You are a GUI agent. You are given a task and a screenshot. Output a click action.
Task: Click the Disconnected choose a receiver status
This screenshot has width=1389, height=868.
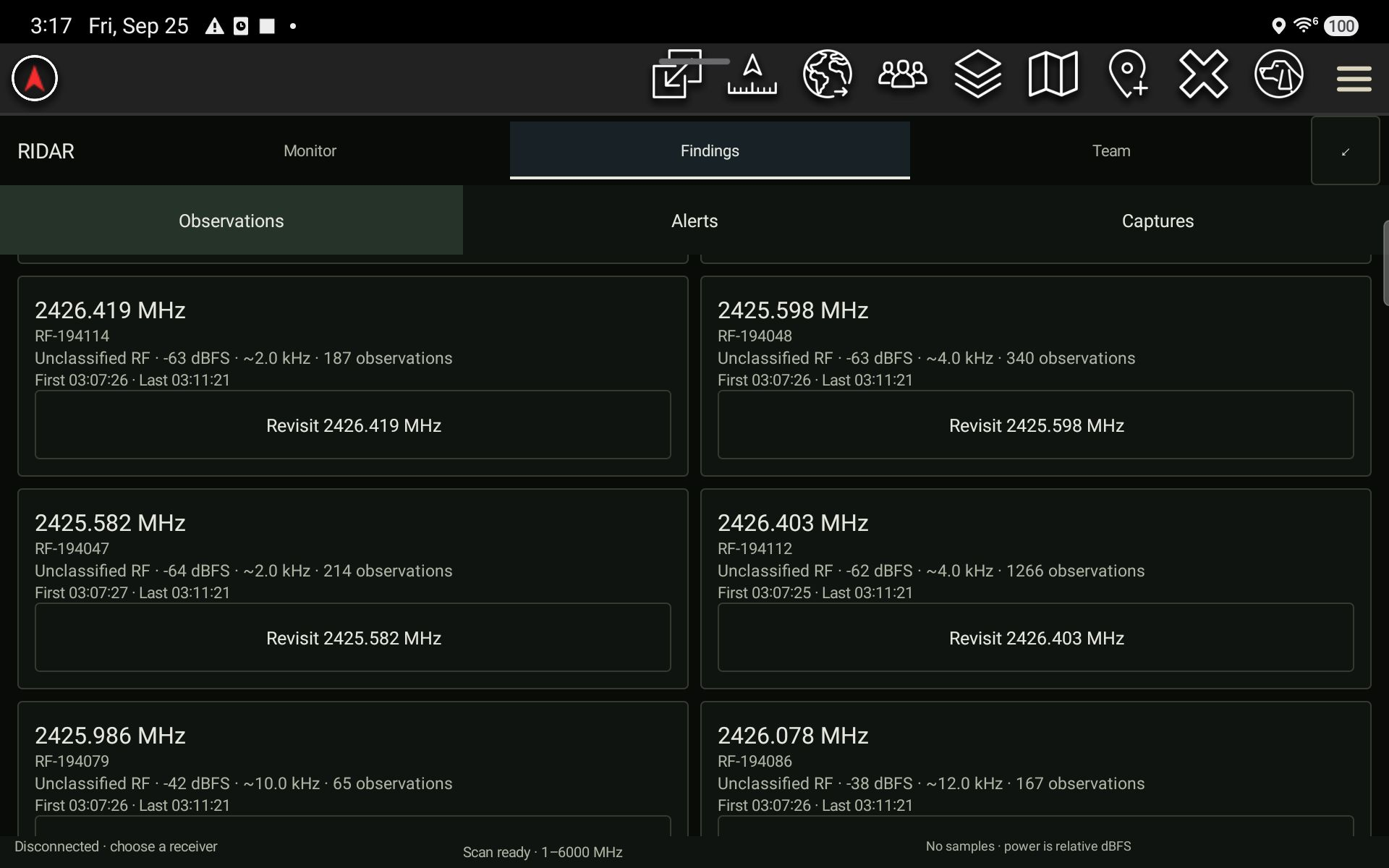point(116,846)
